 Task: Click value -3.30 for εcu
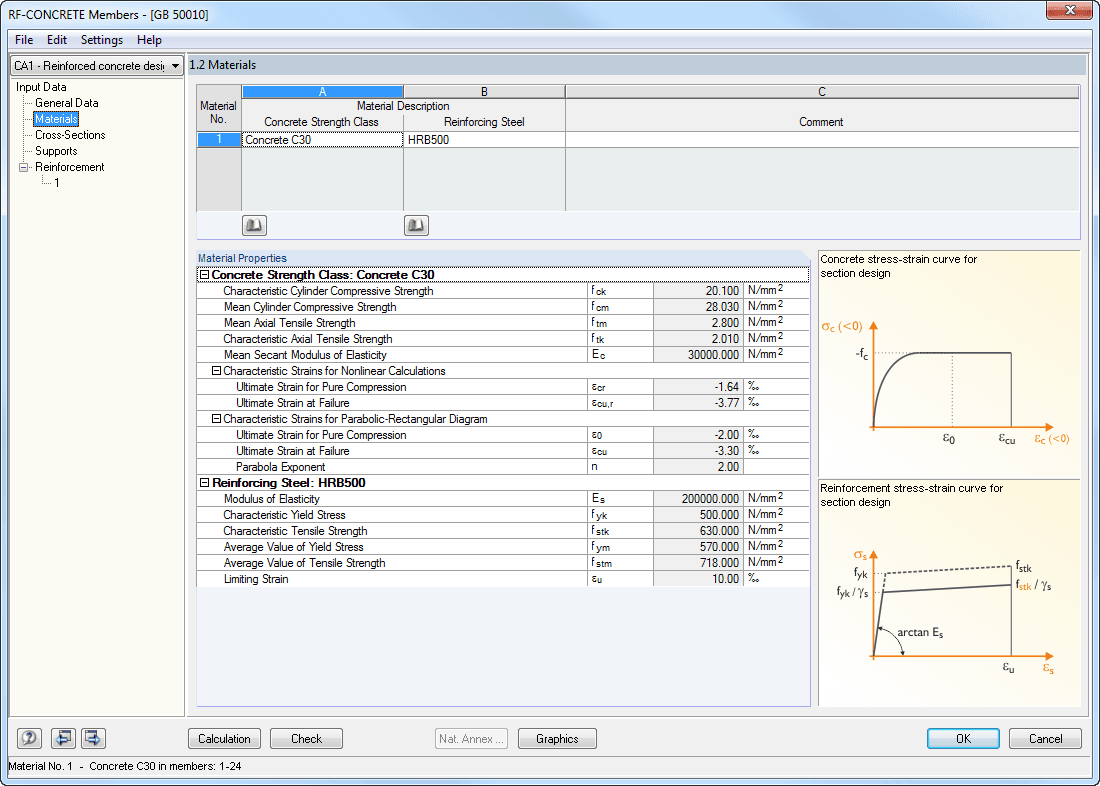tap(698, 451)
